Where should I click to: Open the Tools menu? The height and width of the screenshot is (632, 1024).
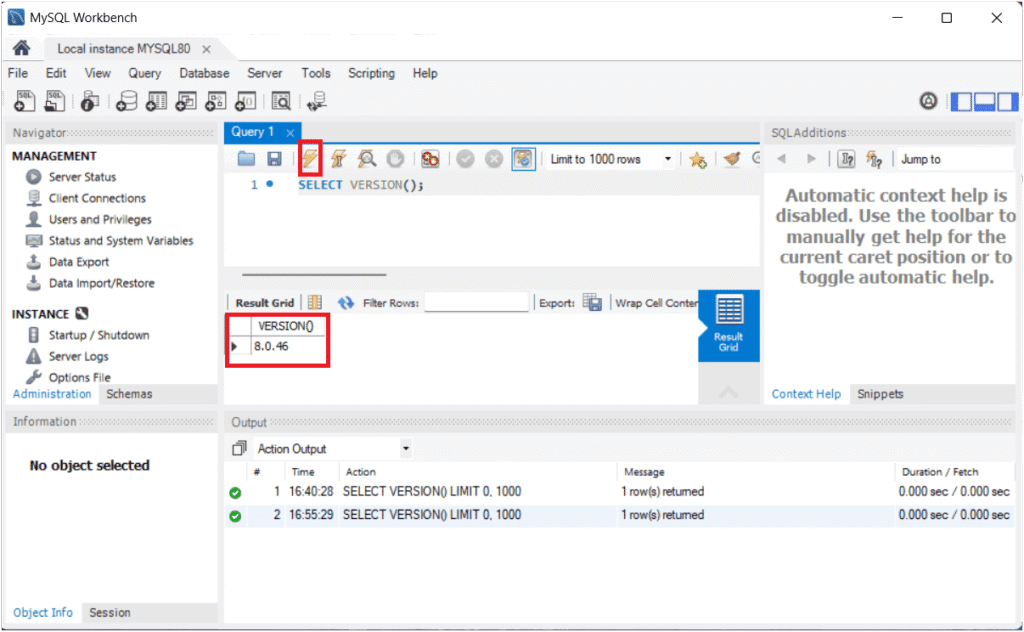point(315,73)
